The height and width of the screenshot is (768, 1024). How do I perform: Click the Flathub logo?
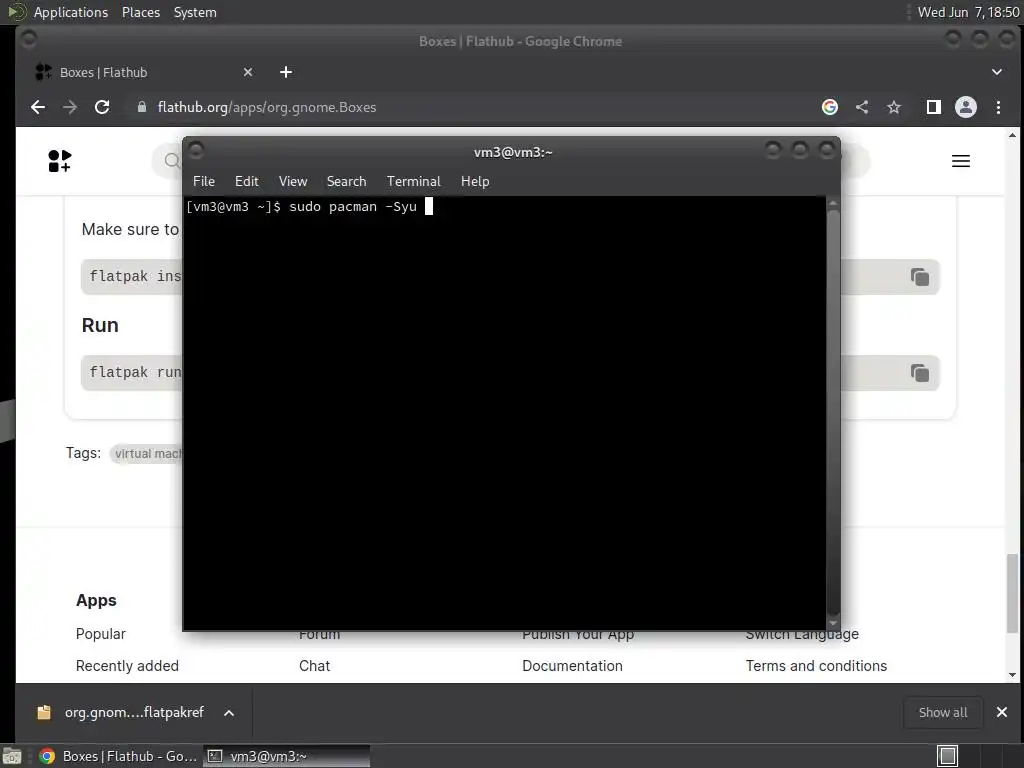59,161
